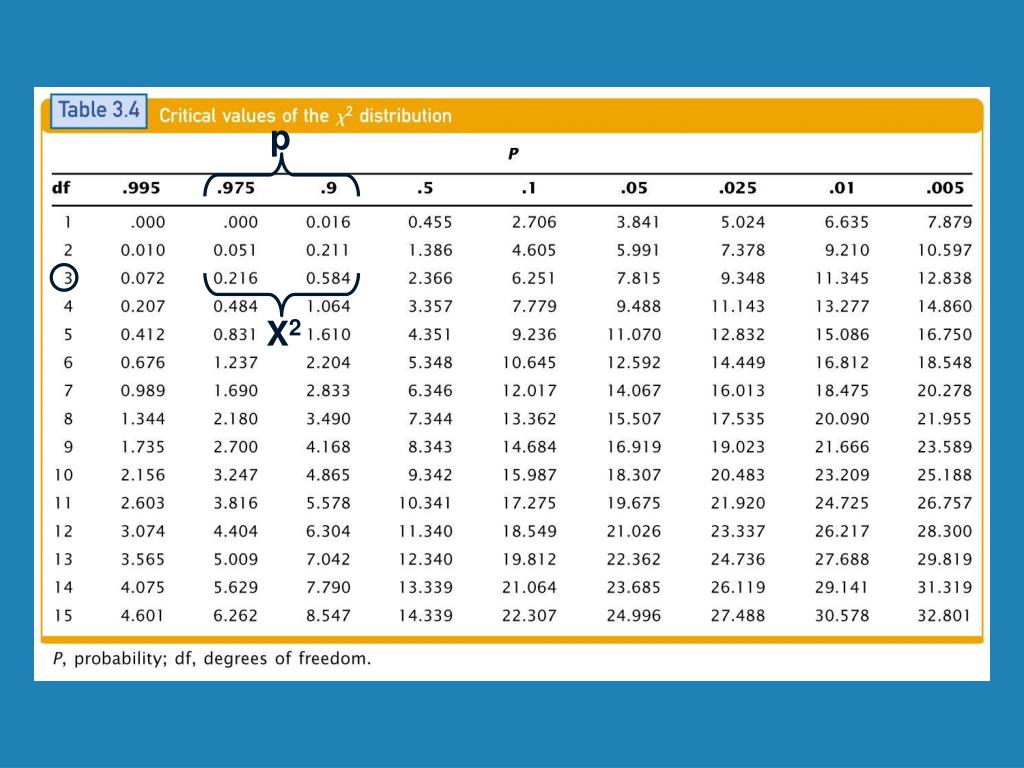Click the cell 9.488 in row 4

point(638,307)
